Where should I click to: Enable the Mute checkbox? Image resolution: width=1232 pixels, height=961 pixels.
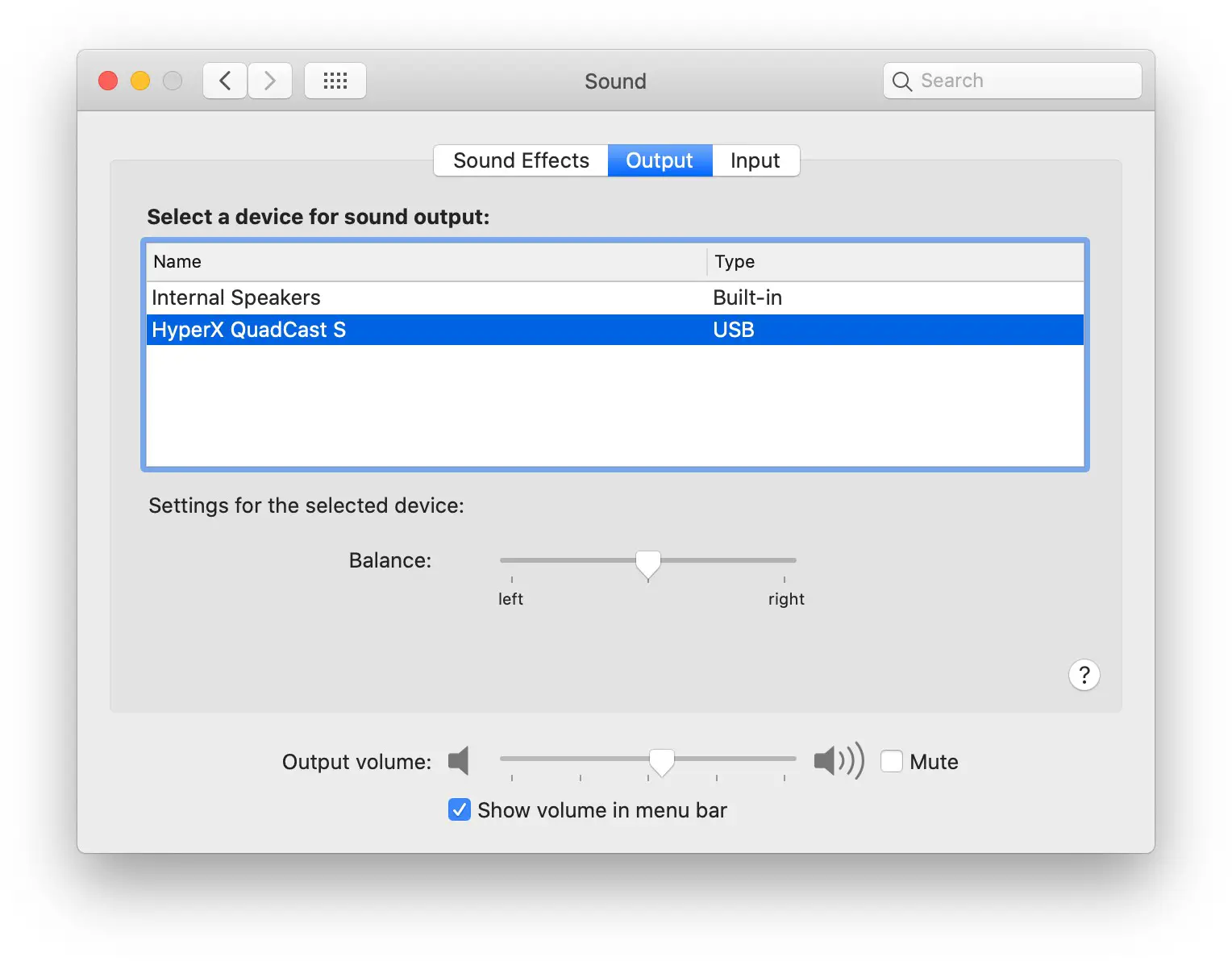pos(891,761)
